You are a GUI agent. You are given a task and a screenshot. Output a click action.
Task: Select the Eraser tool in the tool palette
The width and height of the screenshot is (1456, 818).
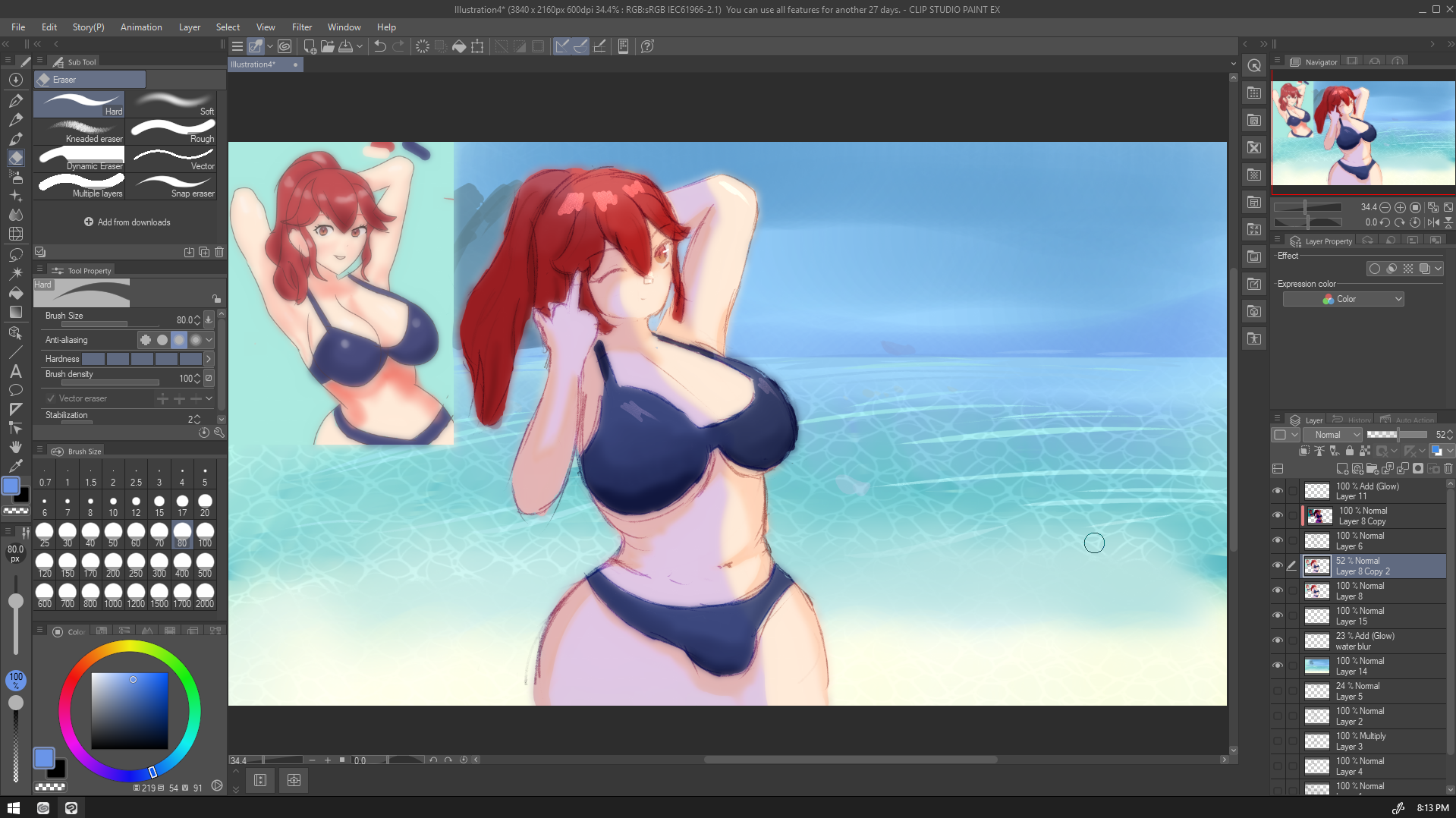[x=16, y=158]
